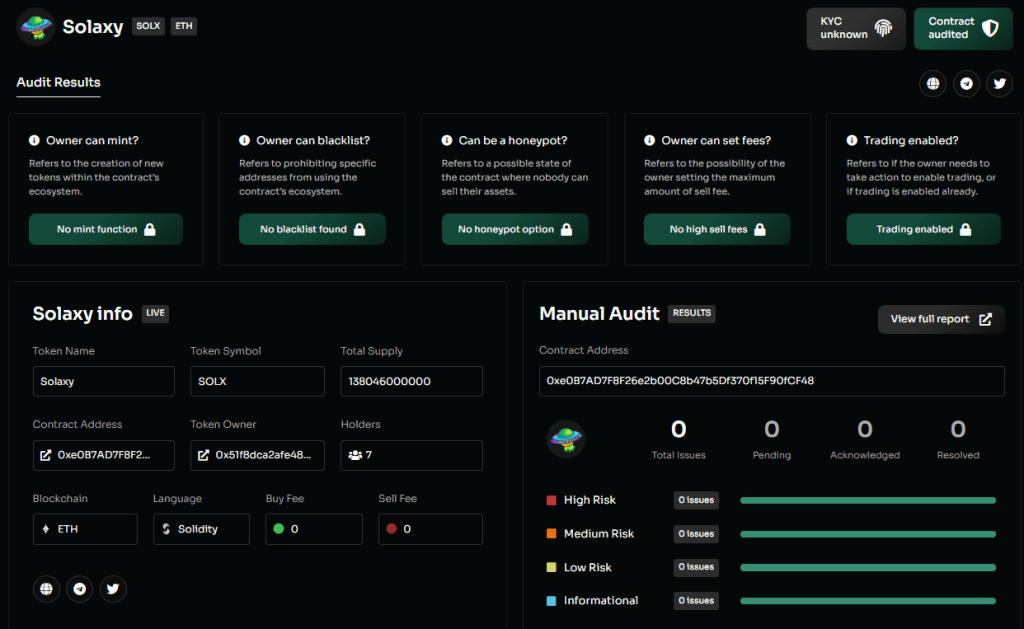Click the Solaxy UFO logo at top left
This screenshot has height=629, width=1024.
coord(35,27)
